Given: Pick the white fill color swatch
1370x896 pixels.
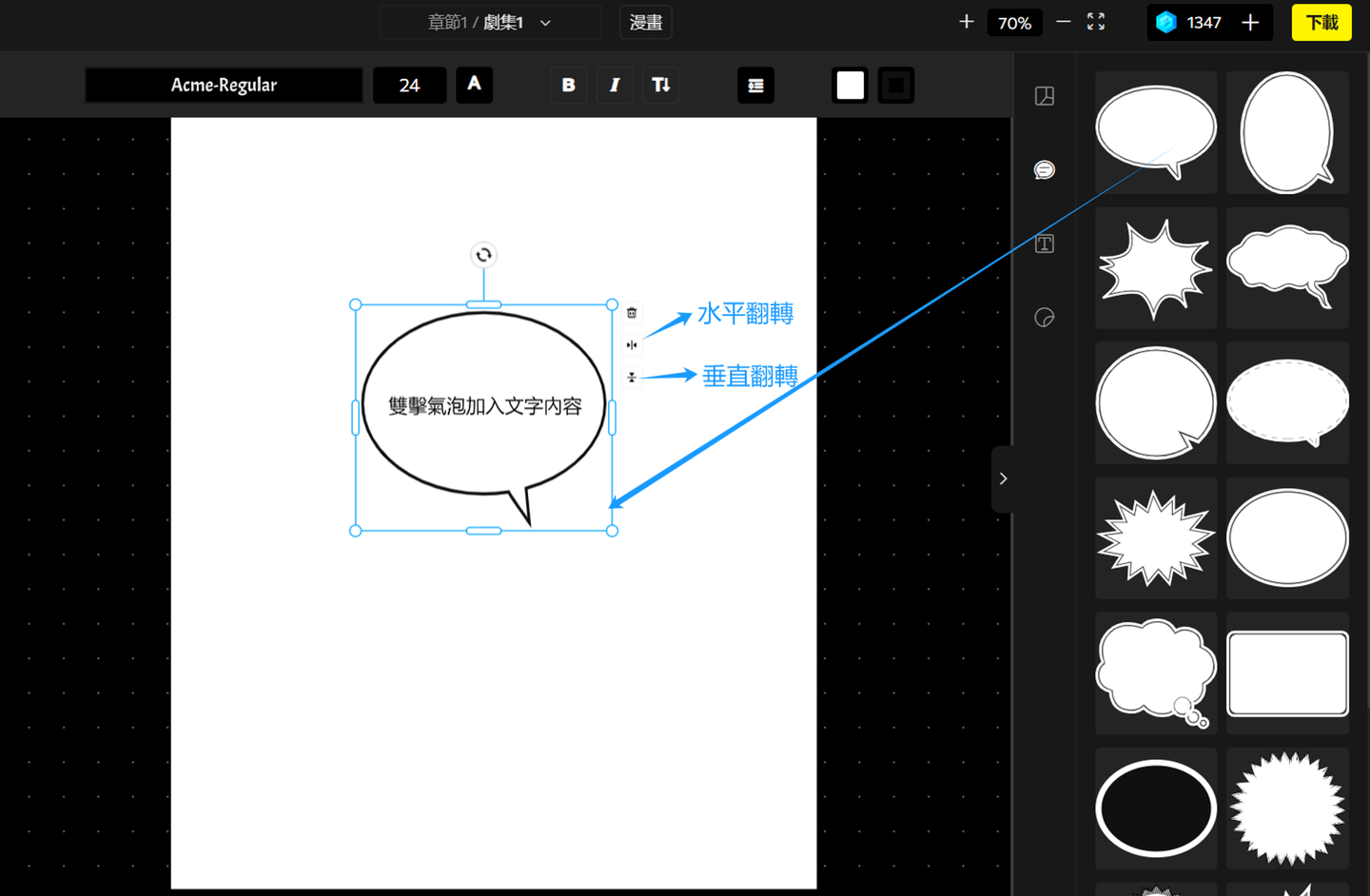Looking at the screenshot, I should pos(850,86).
